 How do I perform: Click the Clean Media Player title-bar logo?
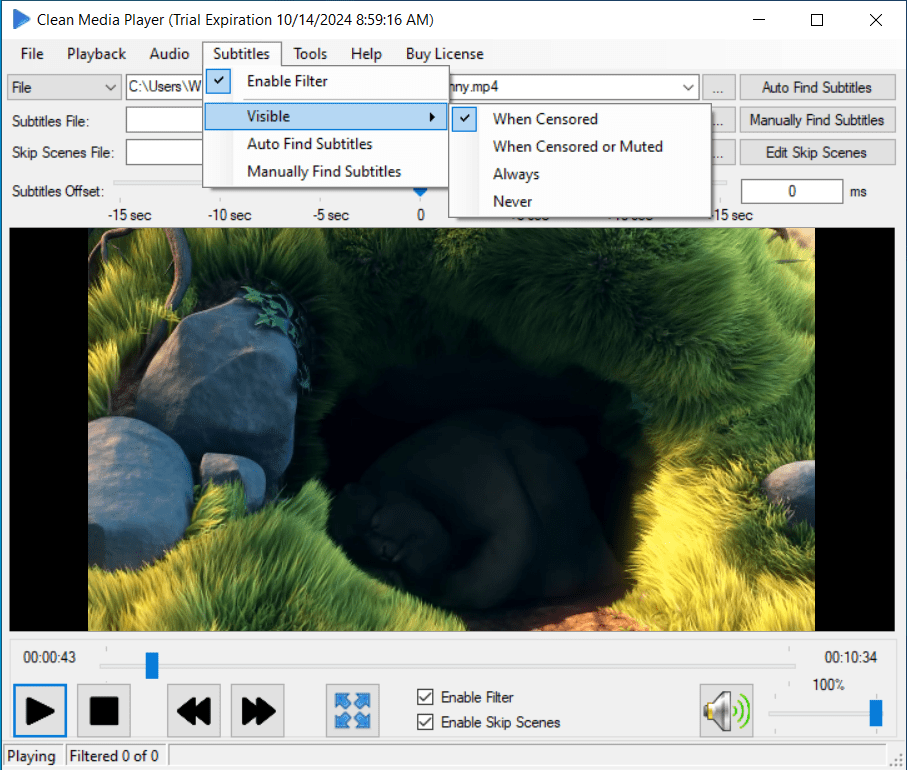pos(21,19)
